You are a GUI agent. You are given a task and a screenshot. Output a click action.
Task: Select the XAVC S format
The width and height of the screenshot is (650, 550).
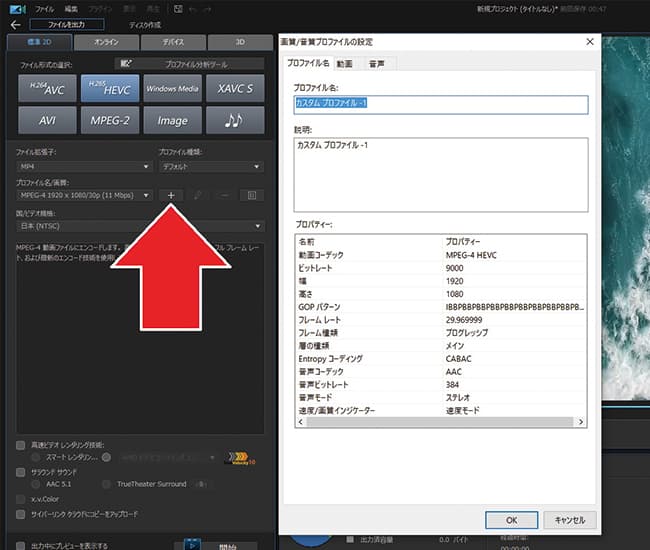pyautogui.click(x=235, y=88)
